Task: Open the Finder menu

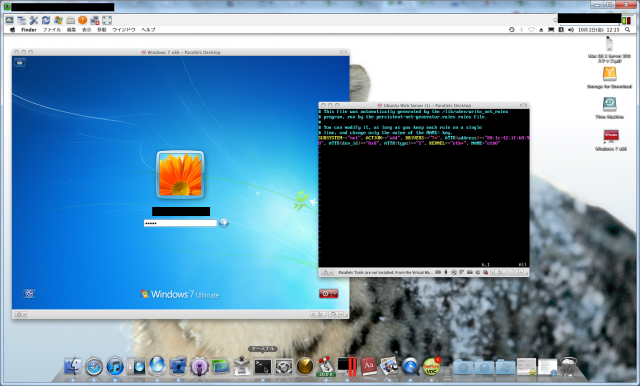Action: (29, 30)
